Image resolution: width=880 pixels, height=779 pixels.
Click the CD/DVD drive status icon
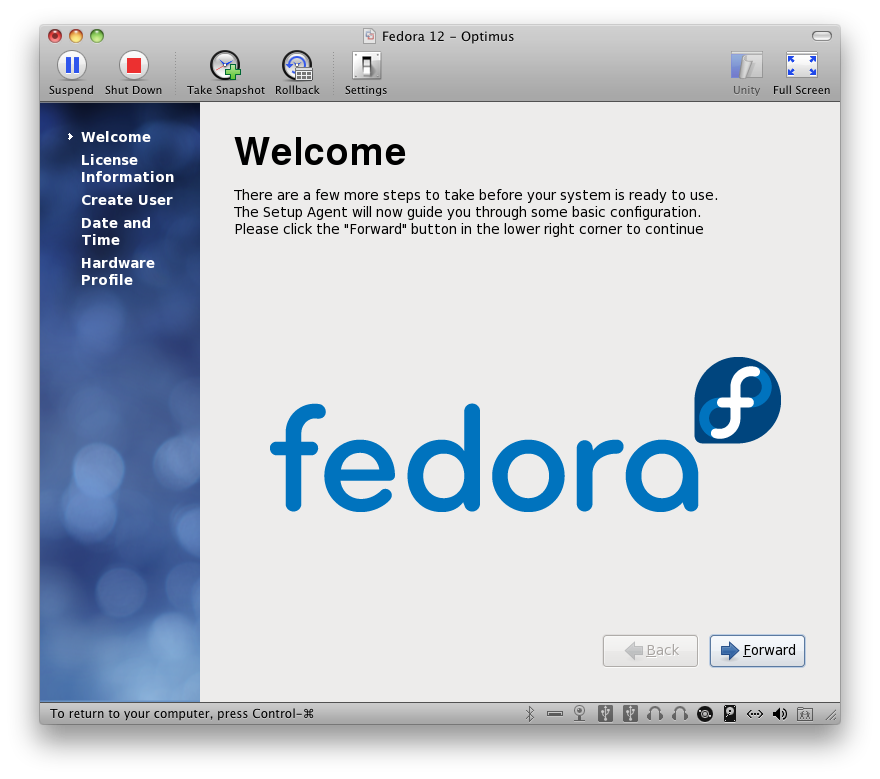click(x=705, y=714)
